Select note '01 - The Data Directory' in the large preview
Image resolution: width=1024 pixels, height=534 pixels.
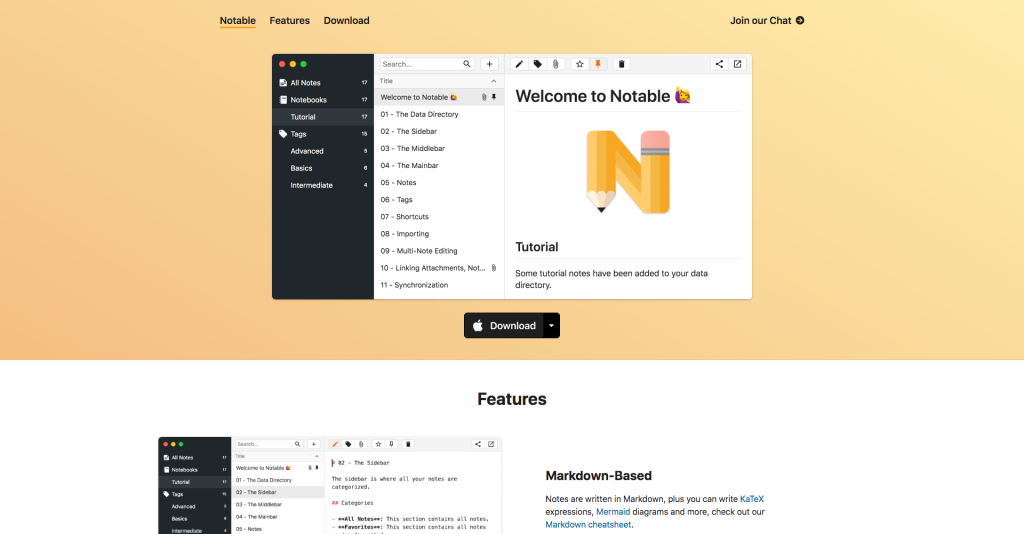[440, 114]
